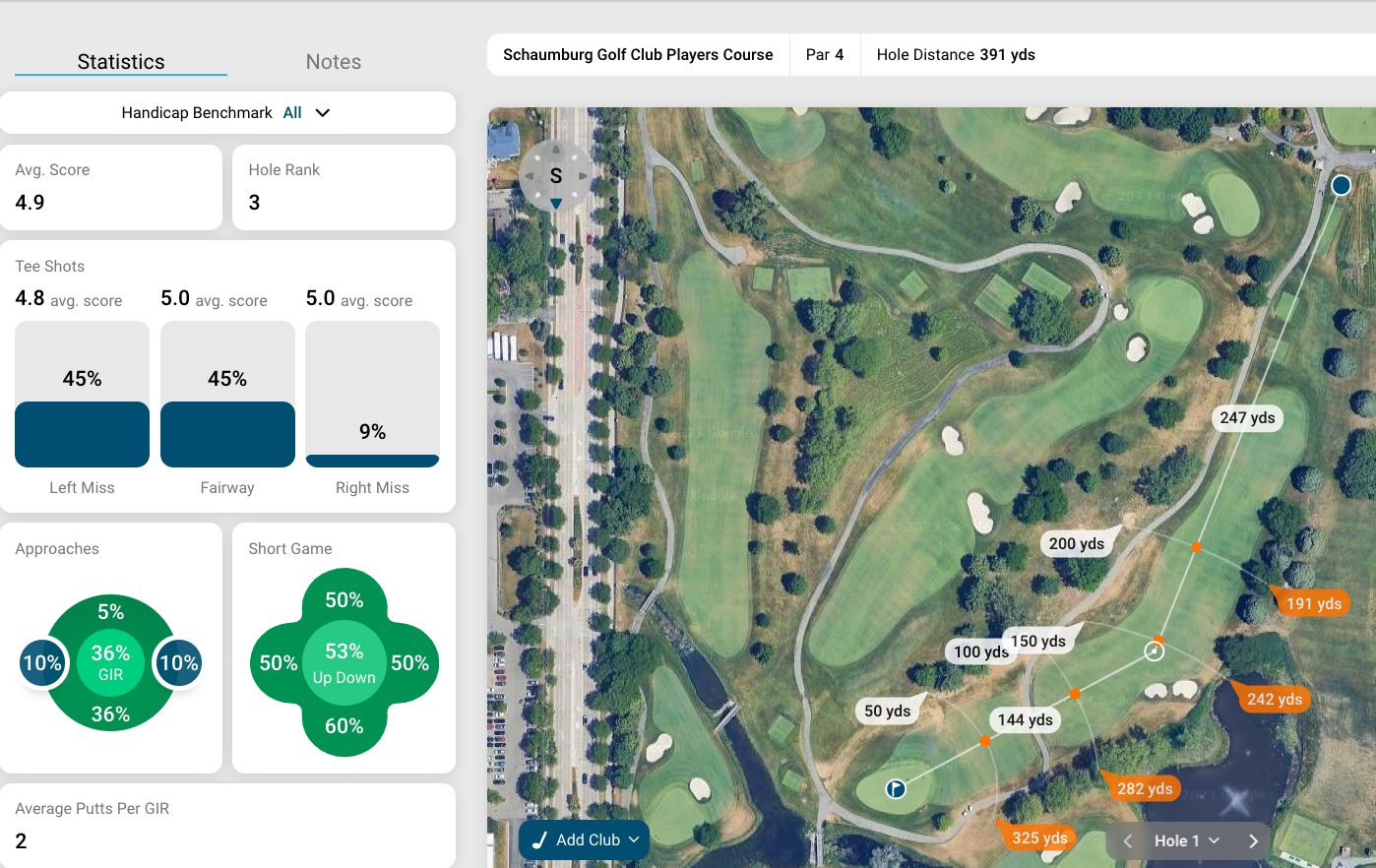
Task: Open the Add Club dropdown chevron
Action: pyautogui.click(x=634, y=840)
